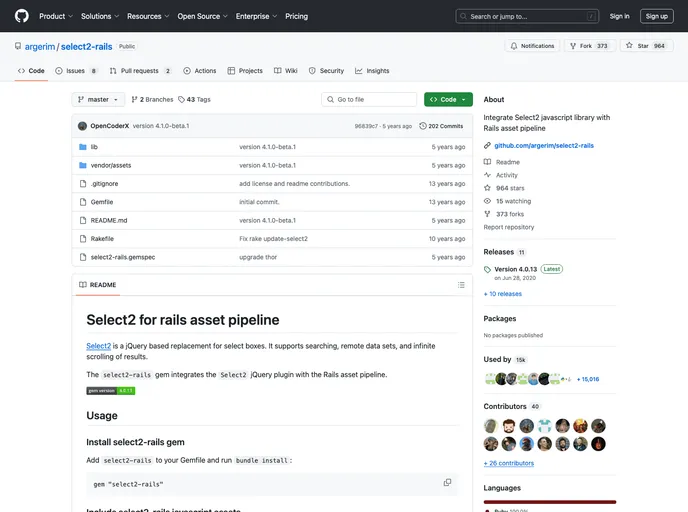This screenshot has height=512, width=688.
Task: Click the .gitignore file icon
Action: (82, 184)
